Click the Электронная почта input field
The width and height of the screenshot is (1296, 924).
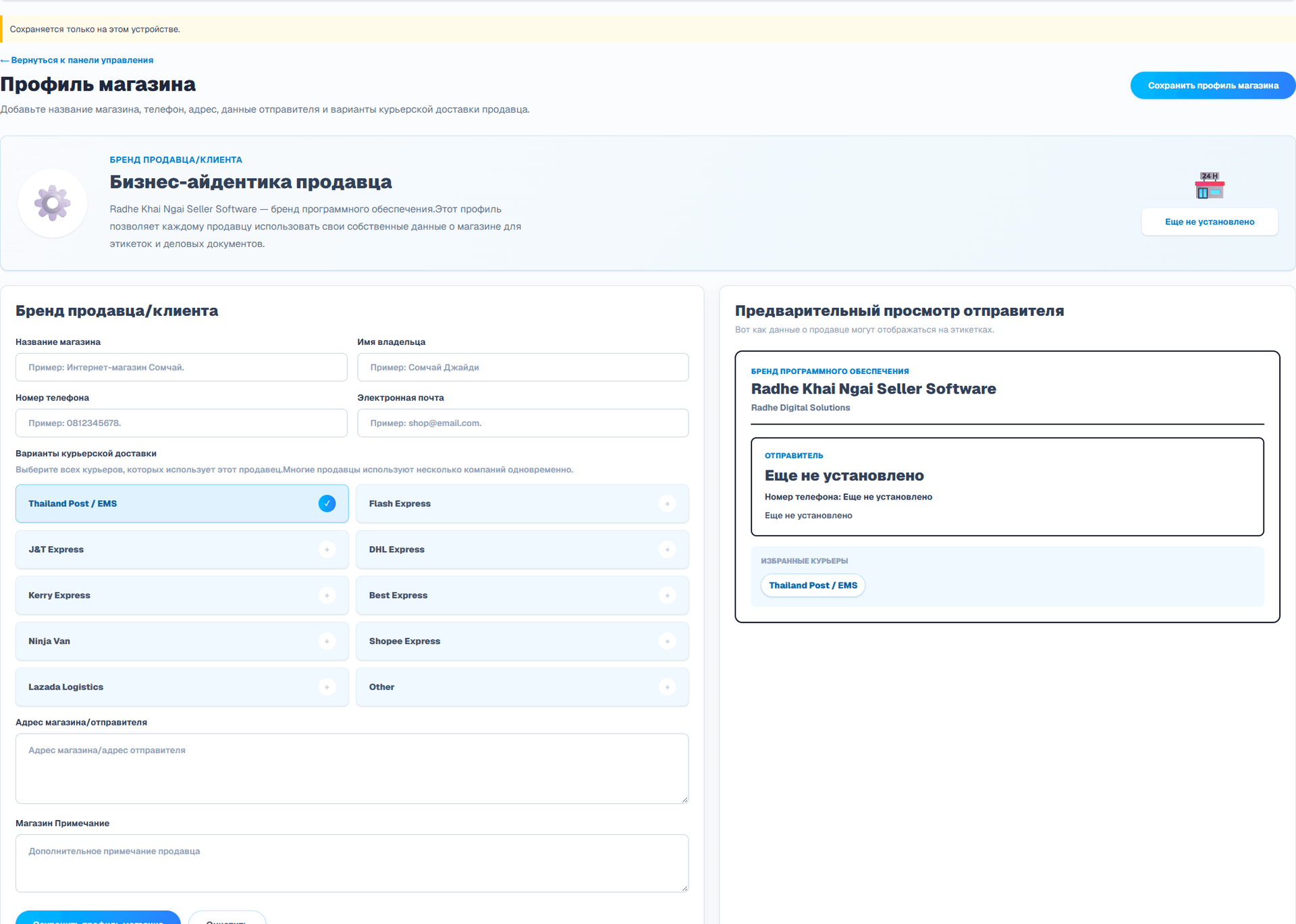(x=522, y=423)
